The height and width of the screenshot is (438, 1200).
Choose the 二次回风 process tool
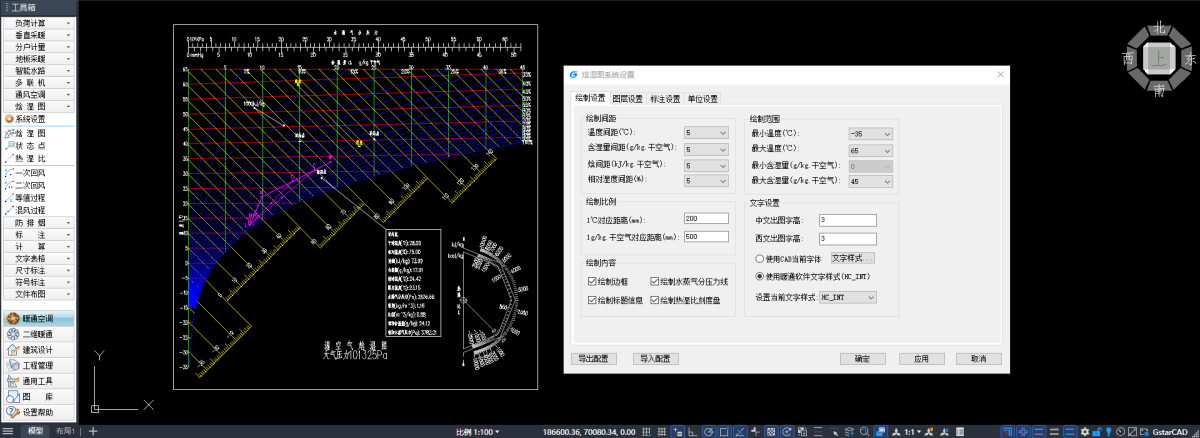pos(38,185)
